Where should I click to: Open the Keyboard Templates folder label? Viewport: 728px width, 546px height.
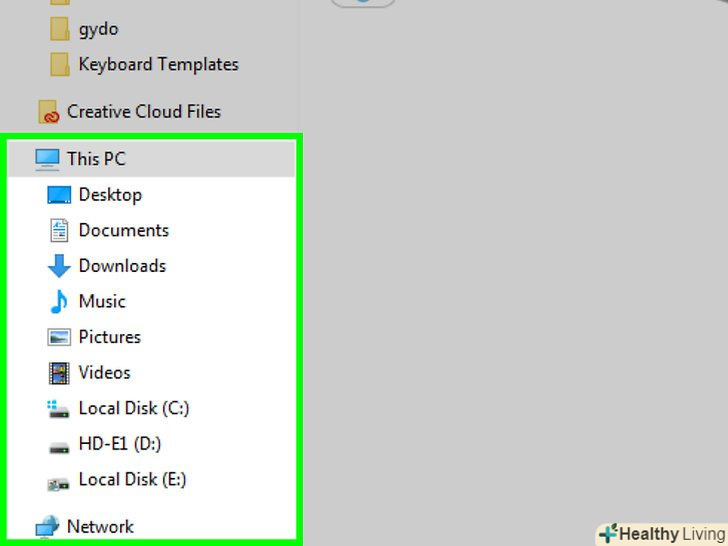[x=158, y=64]
